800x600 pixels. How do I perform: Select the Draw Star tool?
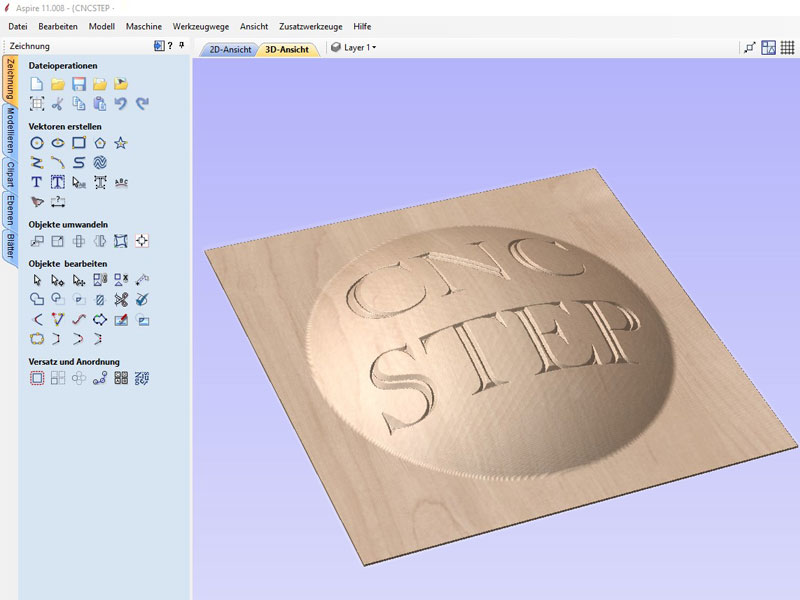click(120, 143)
